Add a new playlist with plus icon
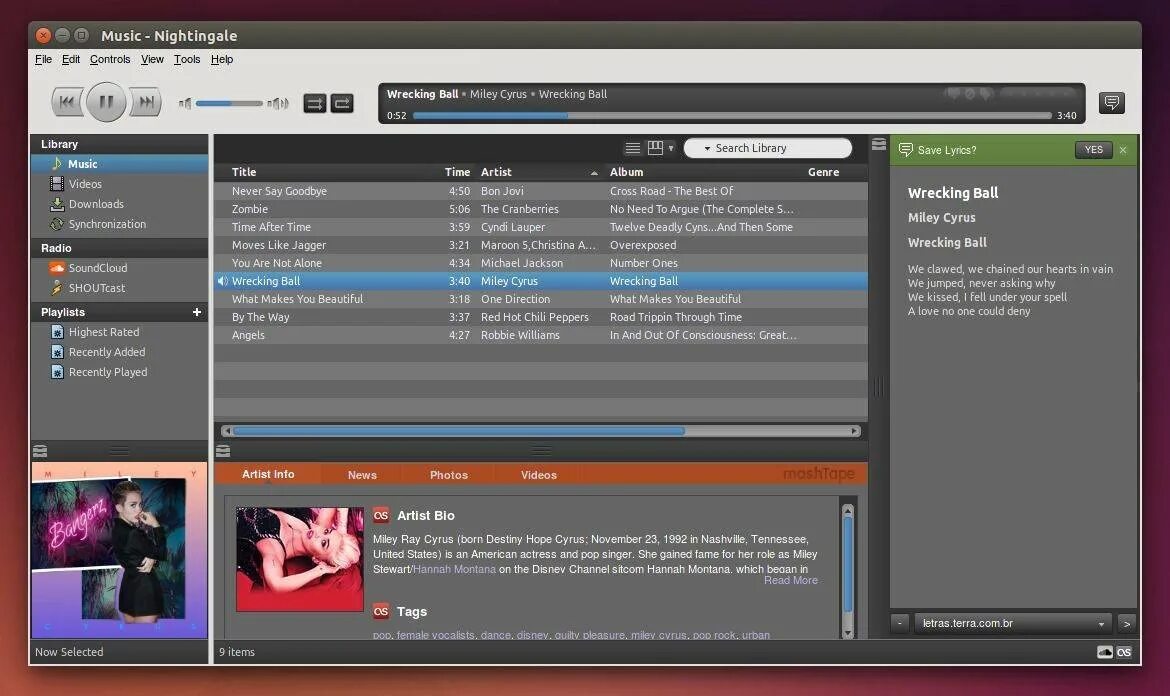 point(197,312)
